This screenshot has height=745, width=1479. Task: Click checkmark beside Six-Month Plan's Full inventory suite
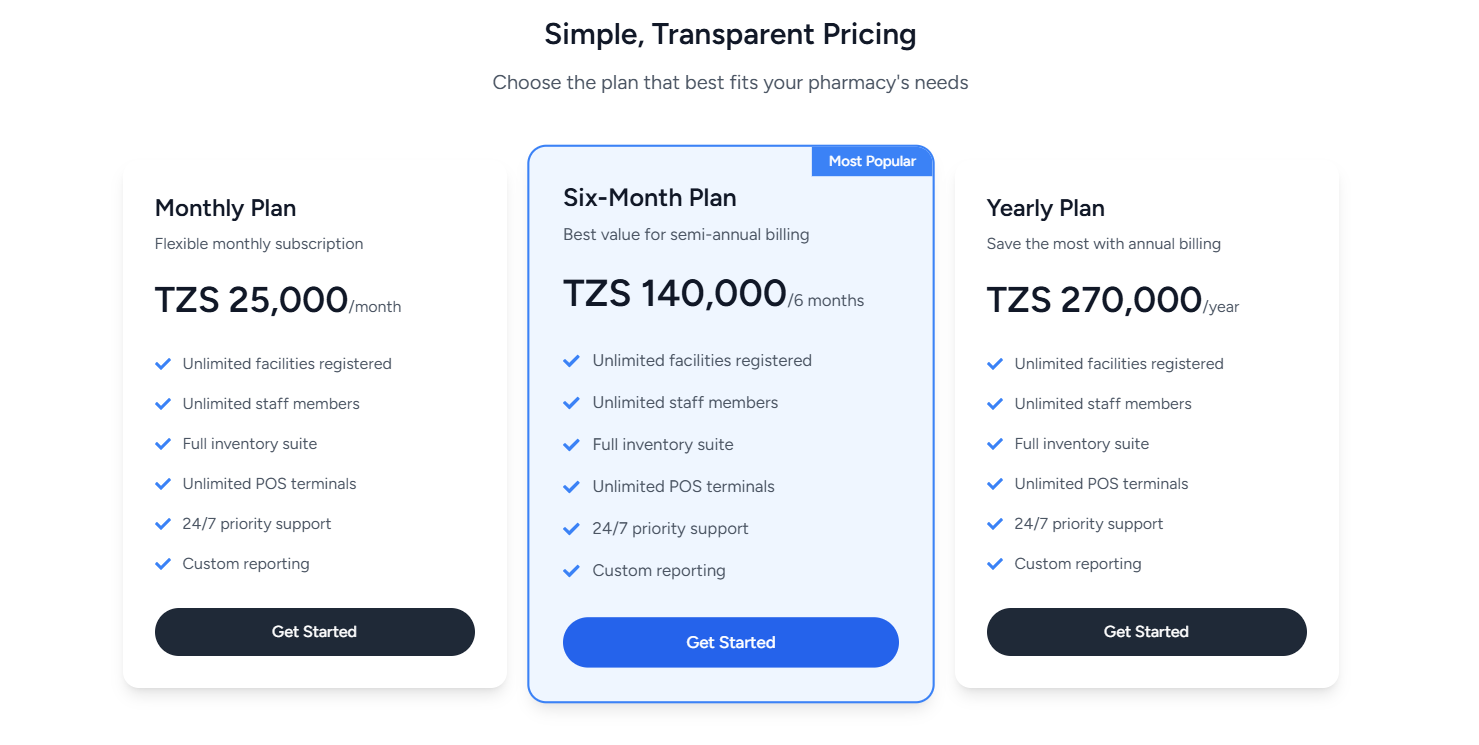coord(571,445)
